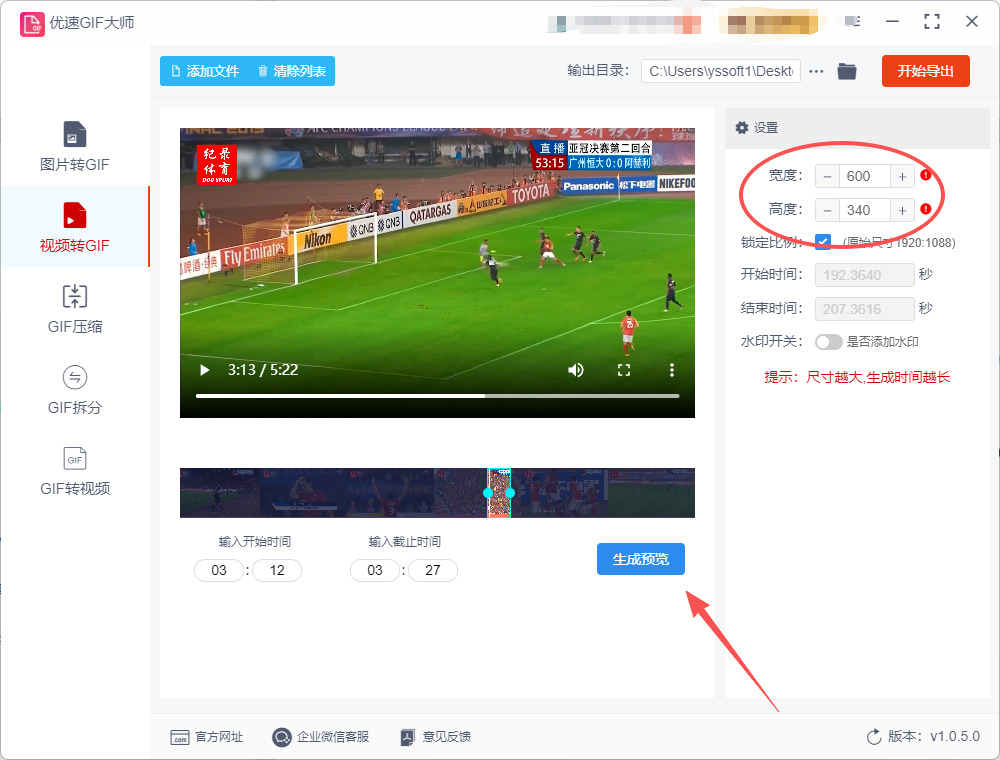Select the GIF压缩 sidebar icon
This screenshot has height=760, width=1000.
75,296
